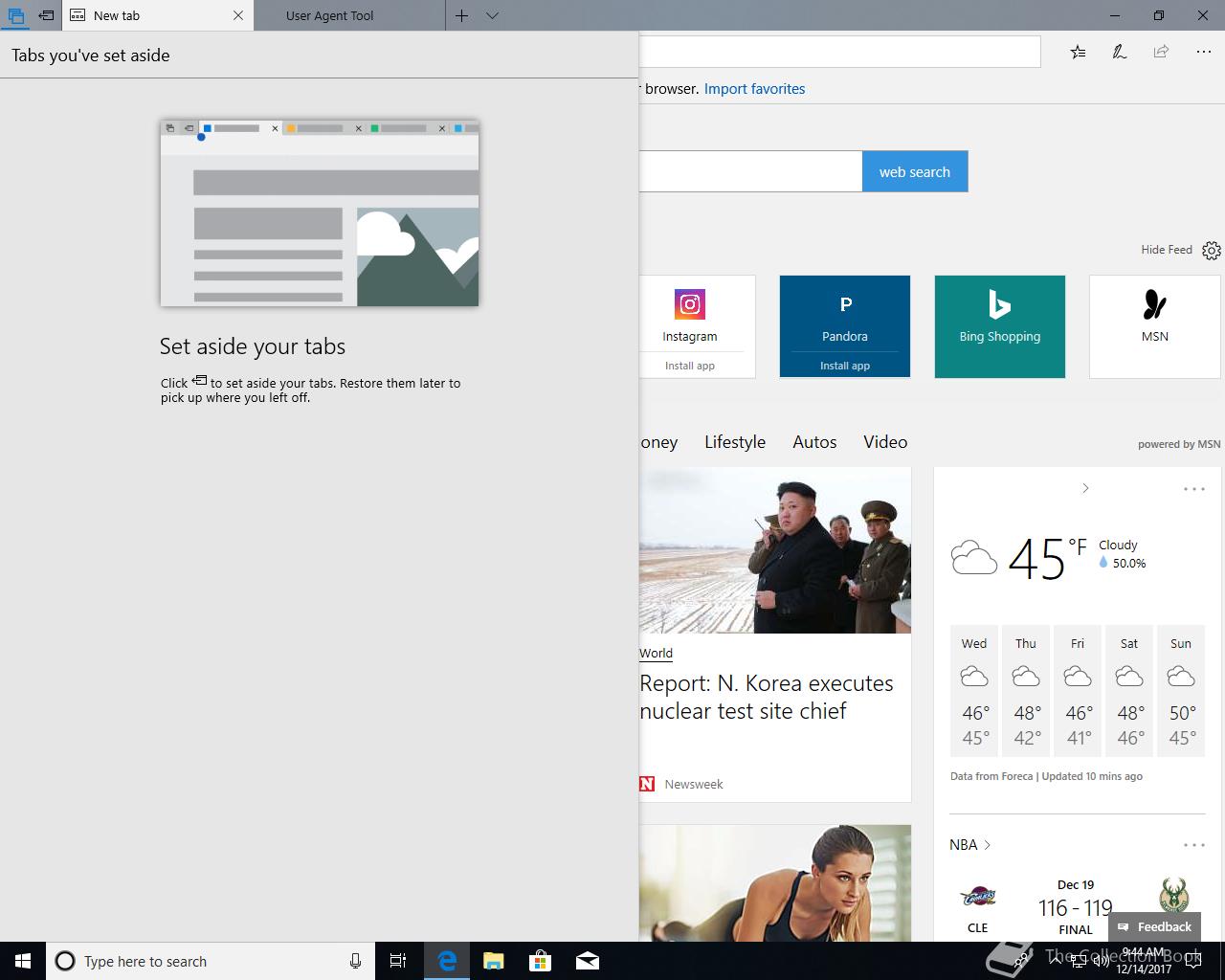The height and width of the screenshot is (980, 1225).
Task: Open Settings and more ellipsis menu
Action: point(1204,52)
